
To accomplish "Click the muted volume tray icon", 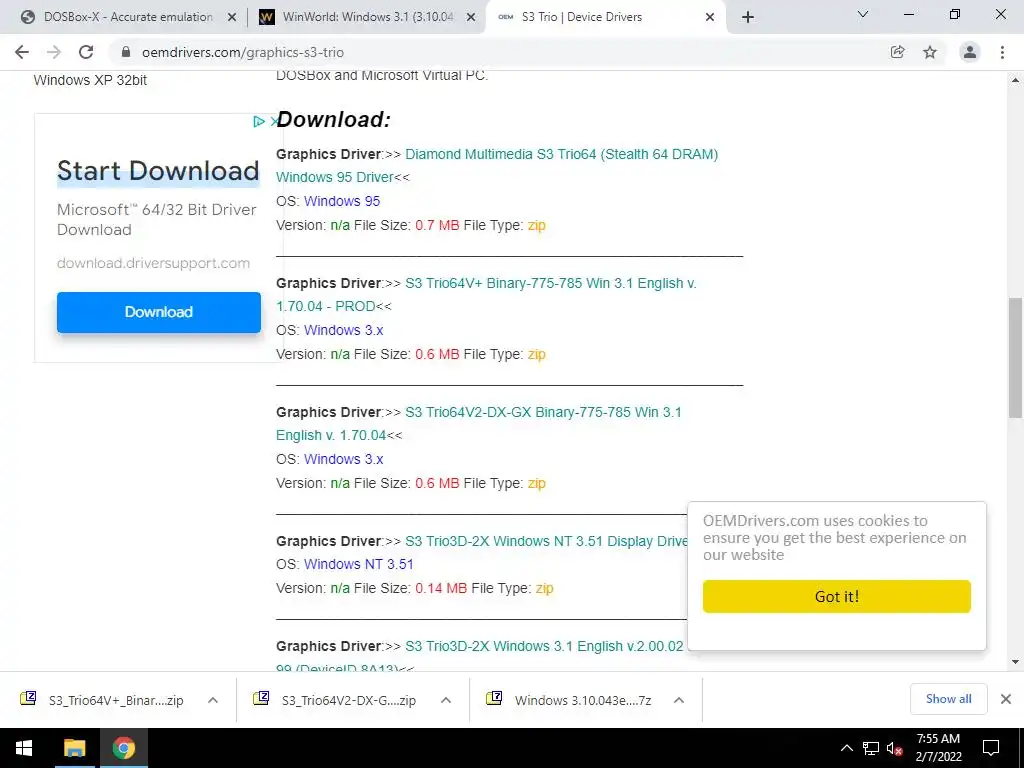I will click(894, 748).
